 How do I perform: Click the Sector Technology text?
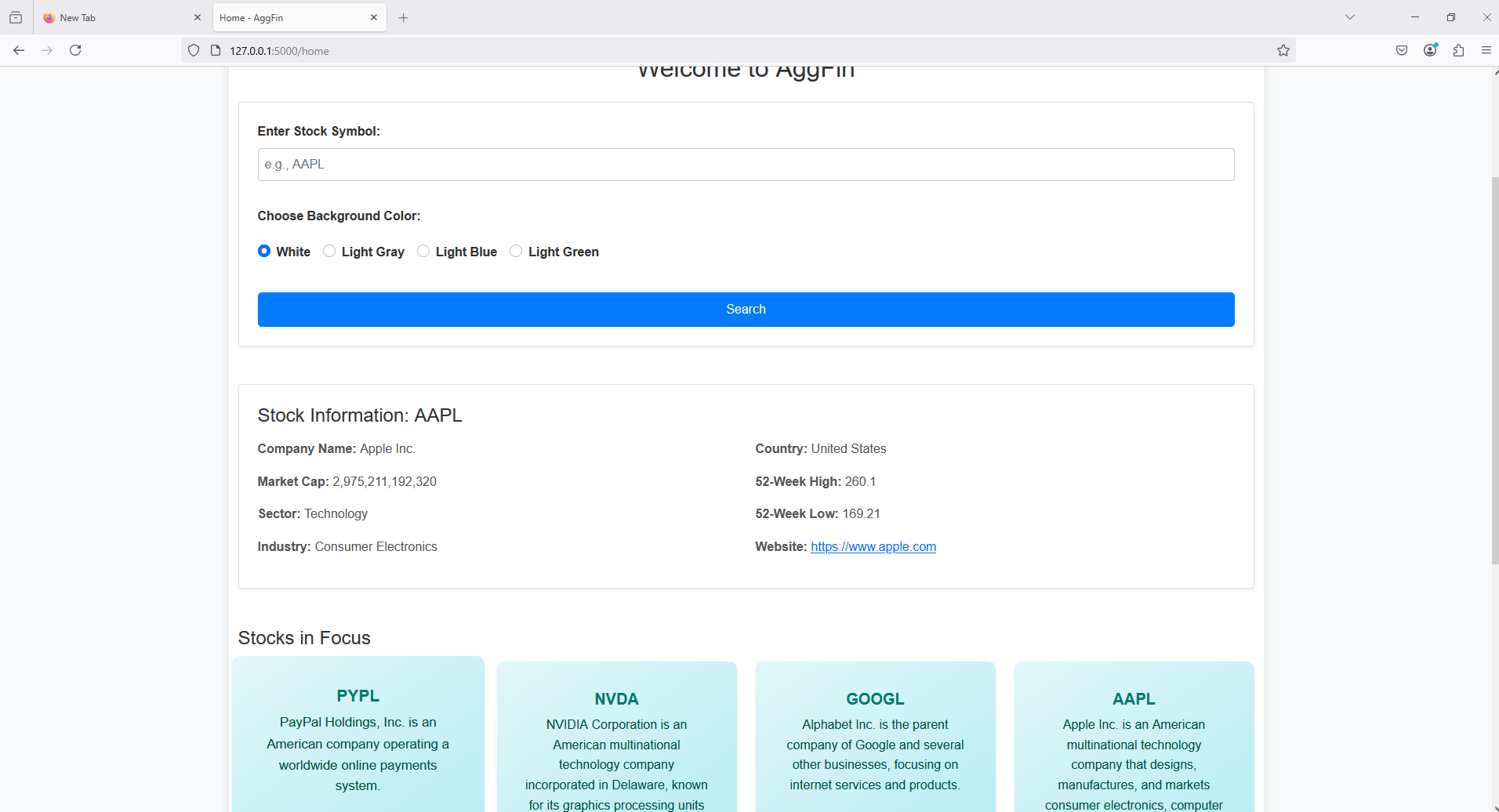click(313, 514)
